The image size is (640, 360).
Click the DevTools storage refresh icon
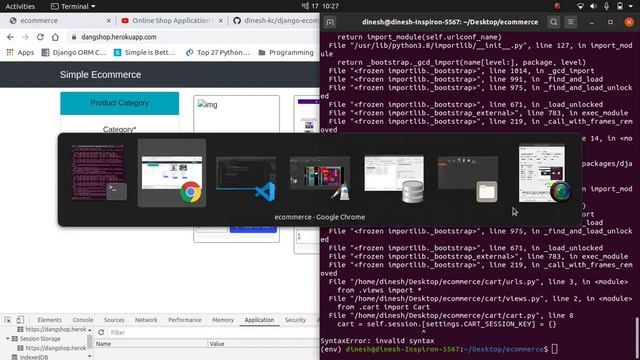pyautogui.click(x=101, y=332)
